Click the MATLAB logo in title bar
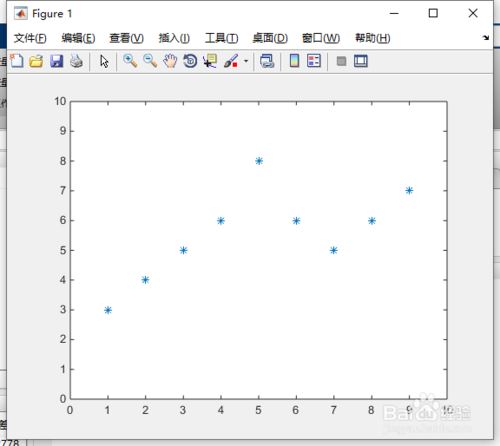This screenshot has width=500, height=446. [21, 13]
